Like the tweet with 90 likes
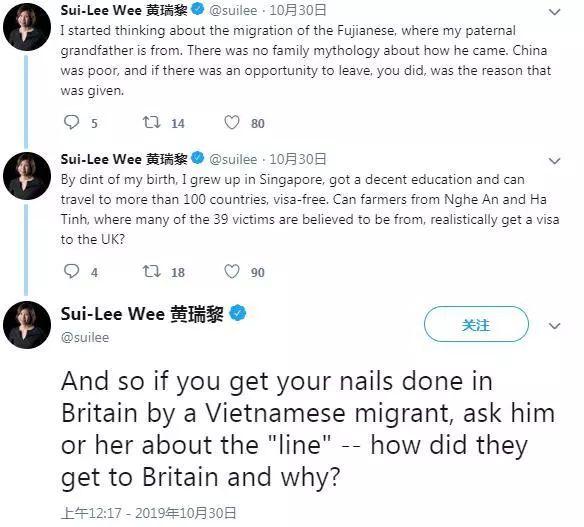Image resolution: width=584 pixels, height=527 pixels. pyautogui.click(x=232, y=271)
